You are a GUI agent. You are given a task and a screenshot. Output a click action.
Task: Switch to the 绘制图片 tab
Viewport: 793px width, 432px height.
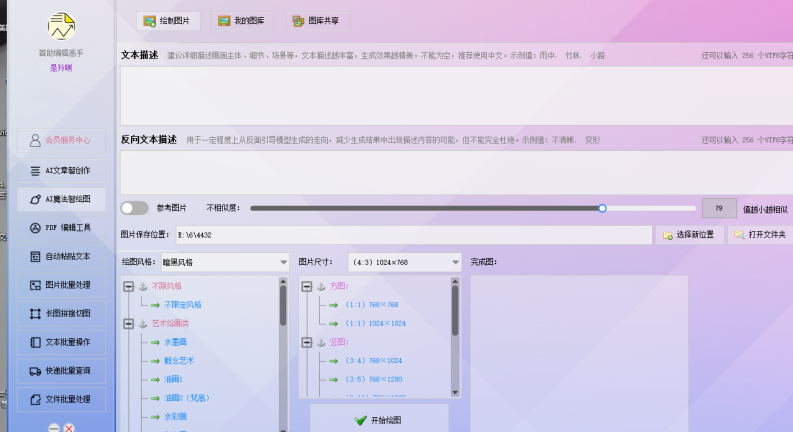pyautogui.click(x=167, y=21)
